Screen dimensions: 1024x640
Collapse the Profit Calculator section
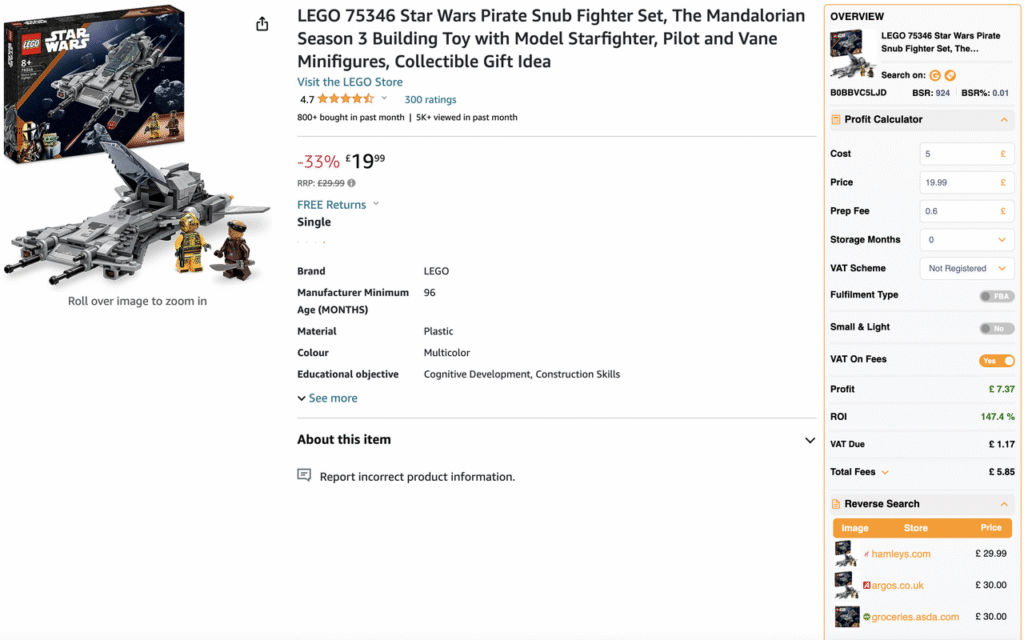click(1004, 120)
